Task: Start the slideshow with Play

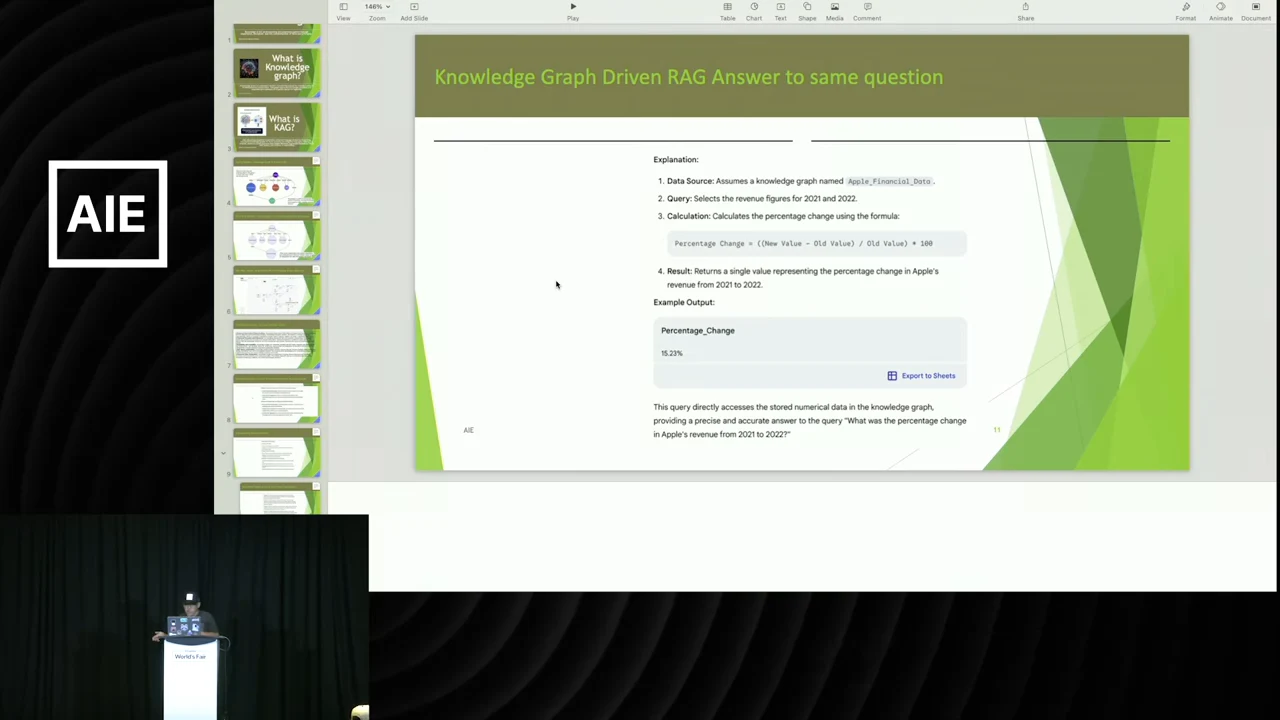Action: point(573,11)
